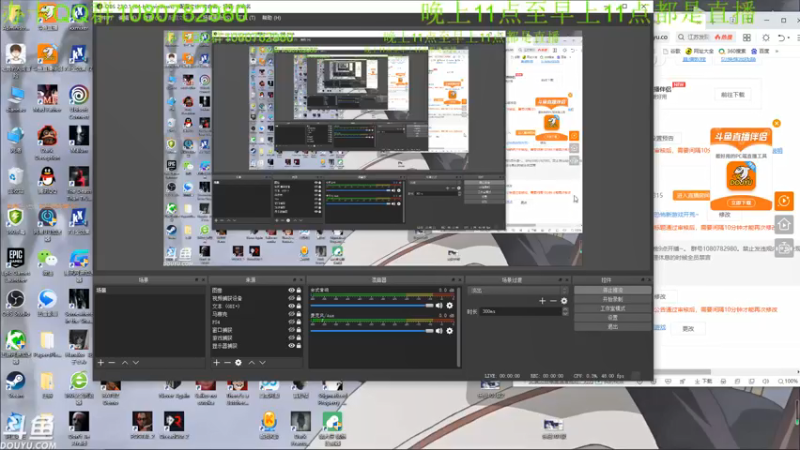The width and height of the screenshot is (800, 450).
Task: Remove source using the Sources minus icon
Action: tap(227, 362)
